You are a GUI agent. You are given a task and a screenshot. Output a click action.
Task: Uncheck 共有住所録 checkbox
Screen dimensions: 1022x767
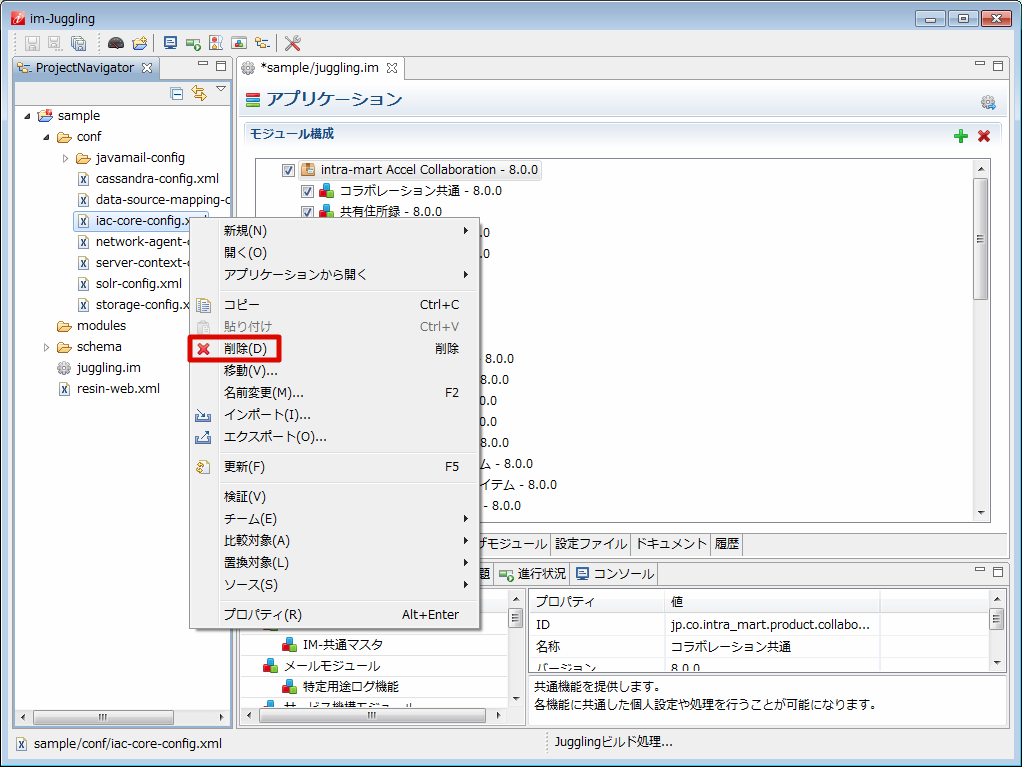coord(307,212)
